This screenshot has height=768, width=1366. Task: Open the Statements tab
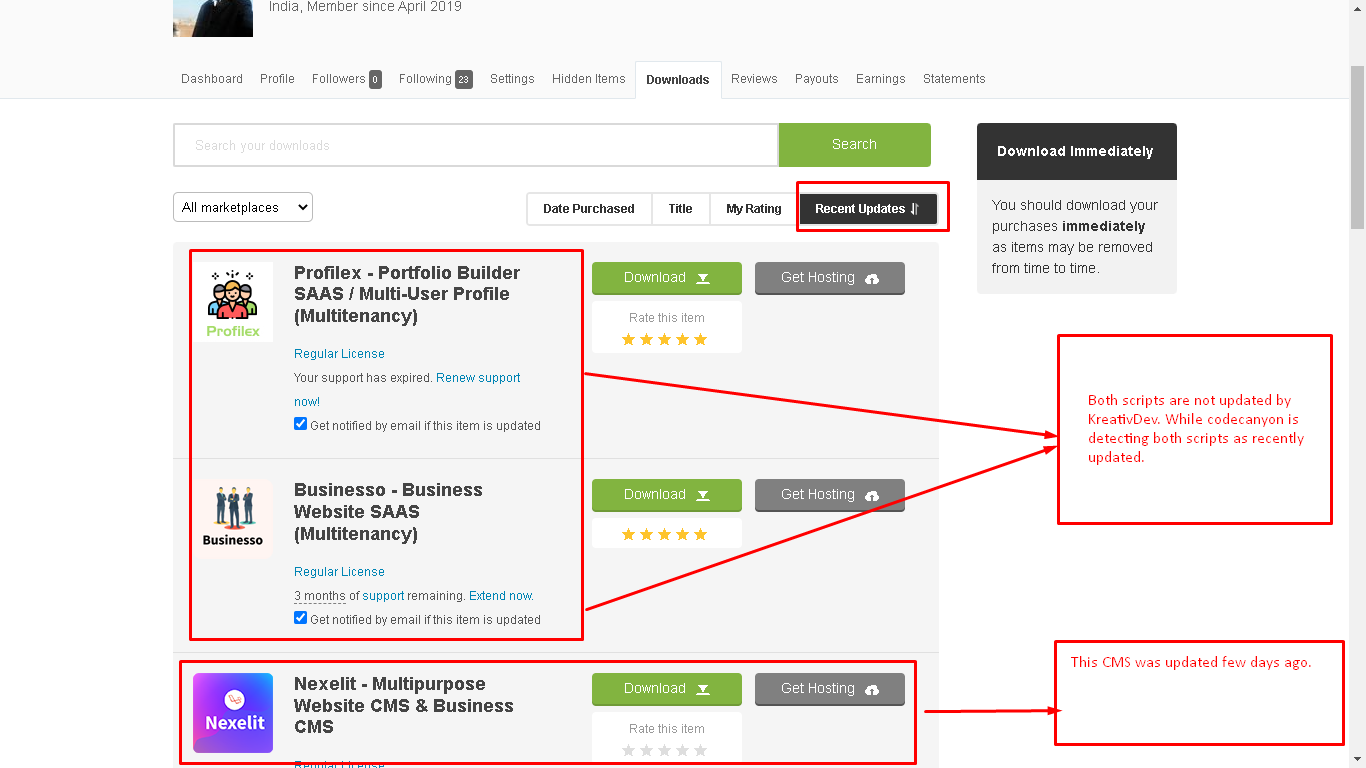pyautogui.click(x=954, y=79)
